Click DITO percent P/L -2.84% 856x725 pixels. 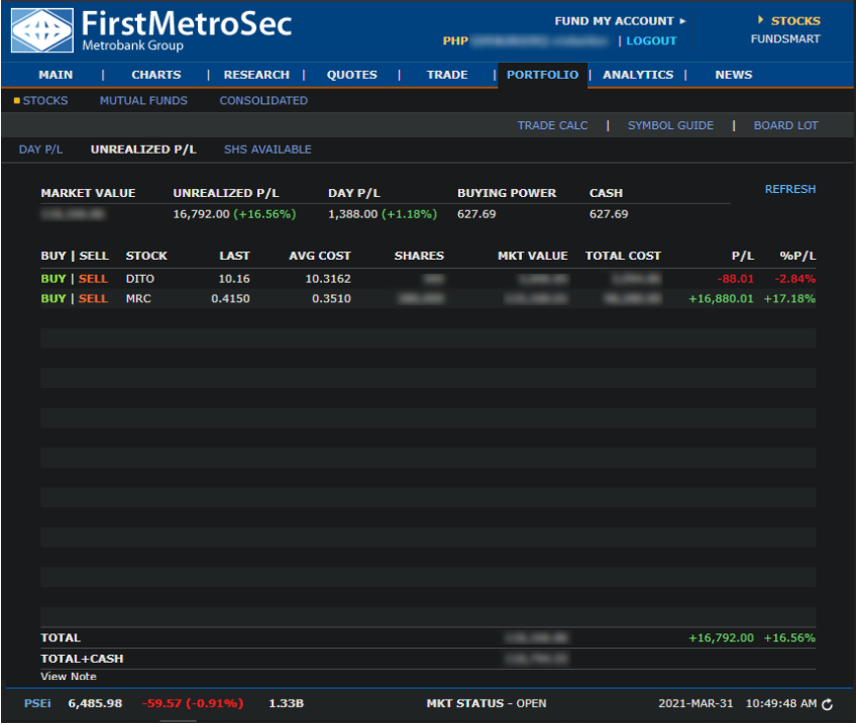795,279
